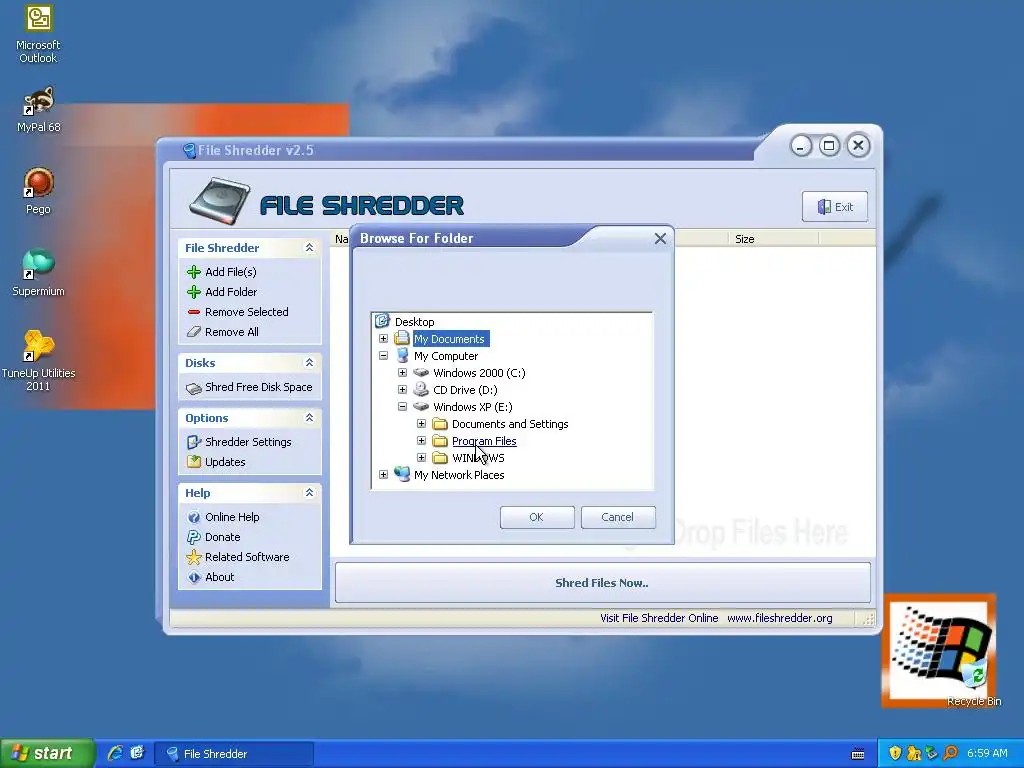Expand the WINDOWS folder node
The height and width of the screenshot is (768, 1024).
(x=421, y=457)
